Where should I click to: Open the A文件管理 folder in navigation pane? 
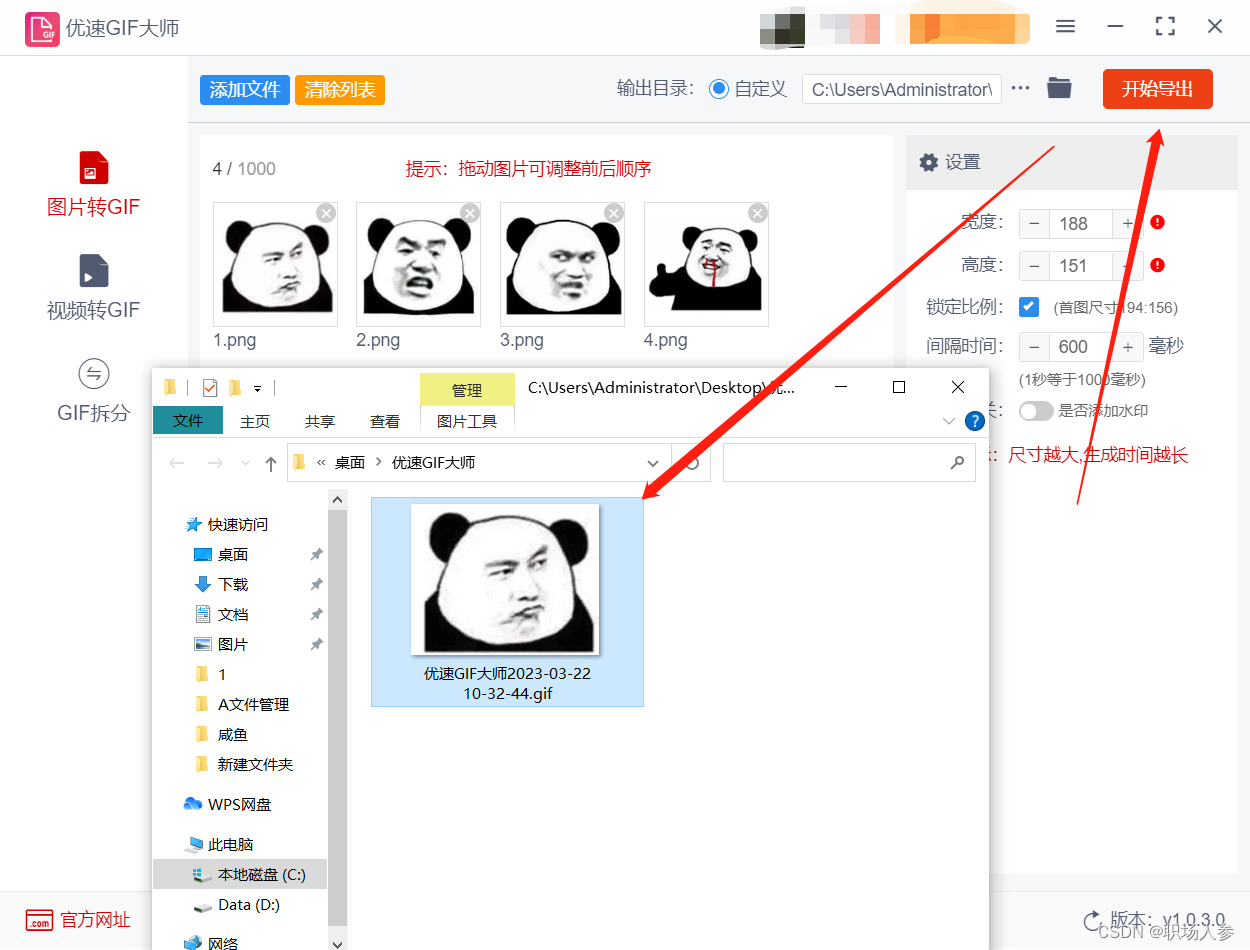[253, 704]
